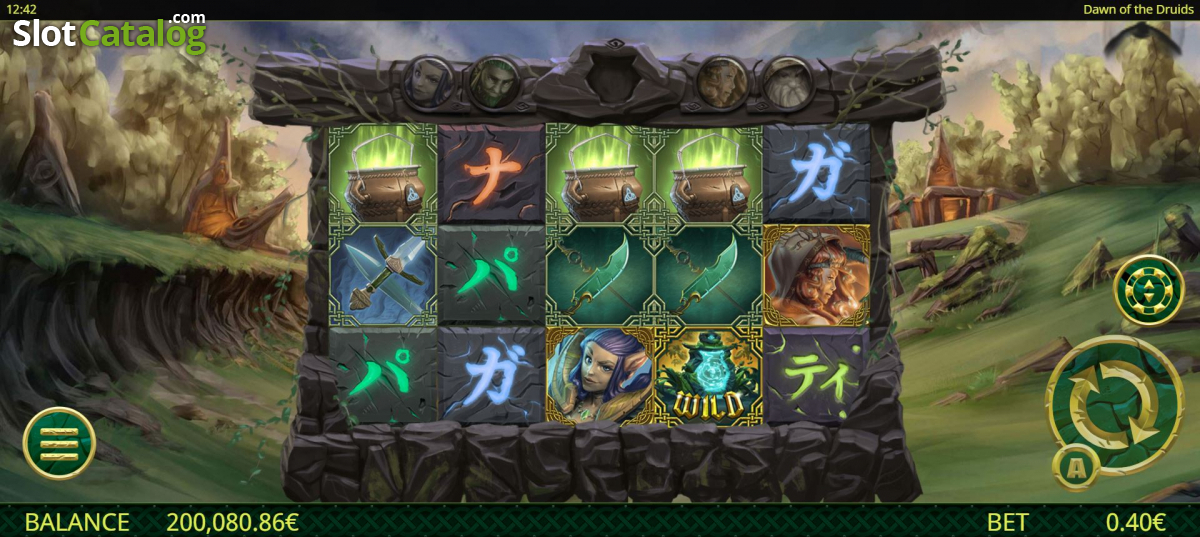
Task: Click the yellow-green rune in bottom row
Action: click(x=817, y=377)
